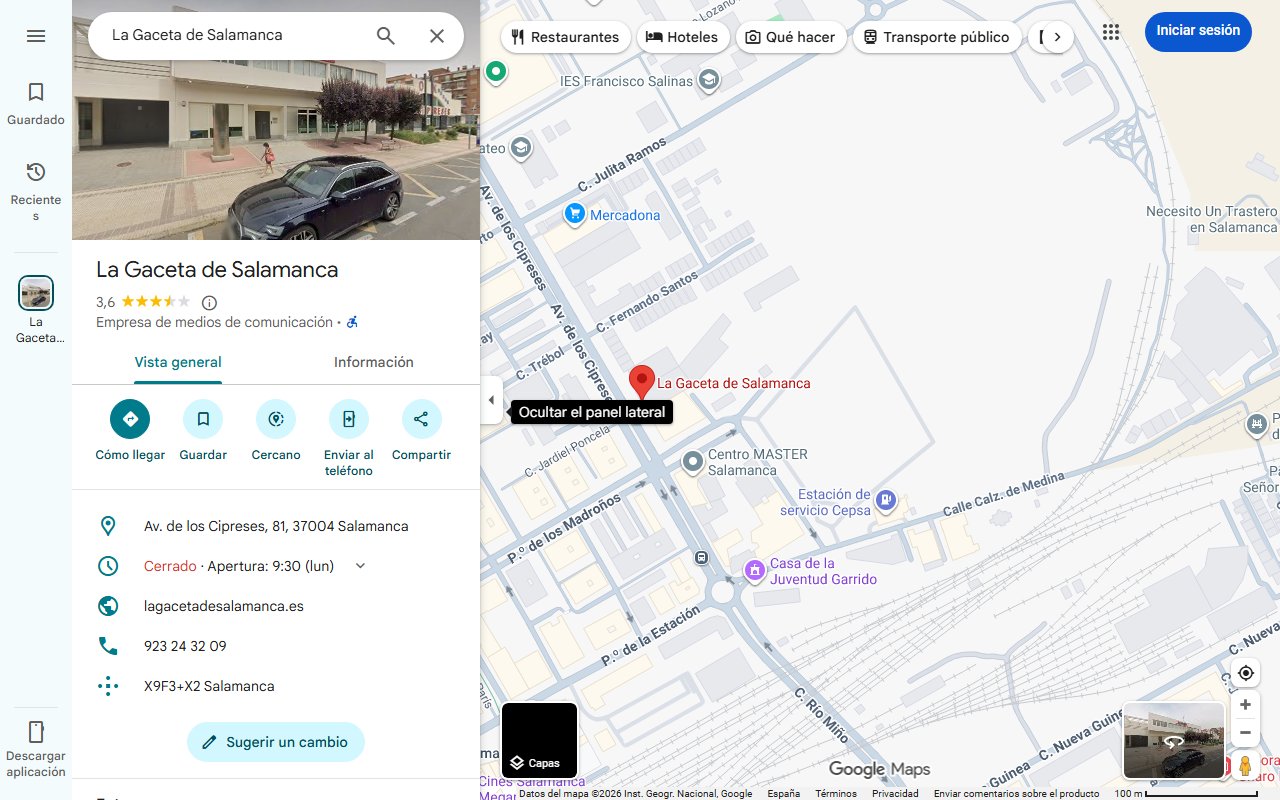This screenshot has height=800, width=1280.
Task: Click the Enviar al teléfono icon
Action: [x=348, y=418]
